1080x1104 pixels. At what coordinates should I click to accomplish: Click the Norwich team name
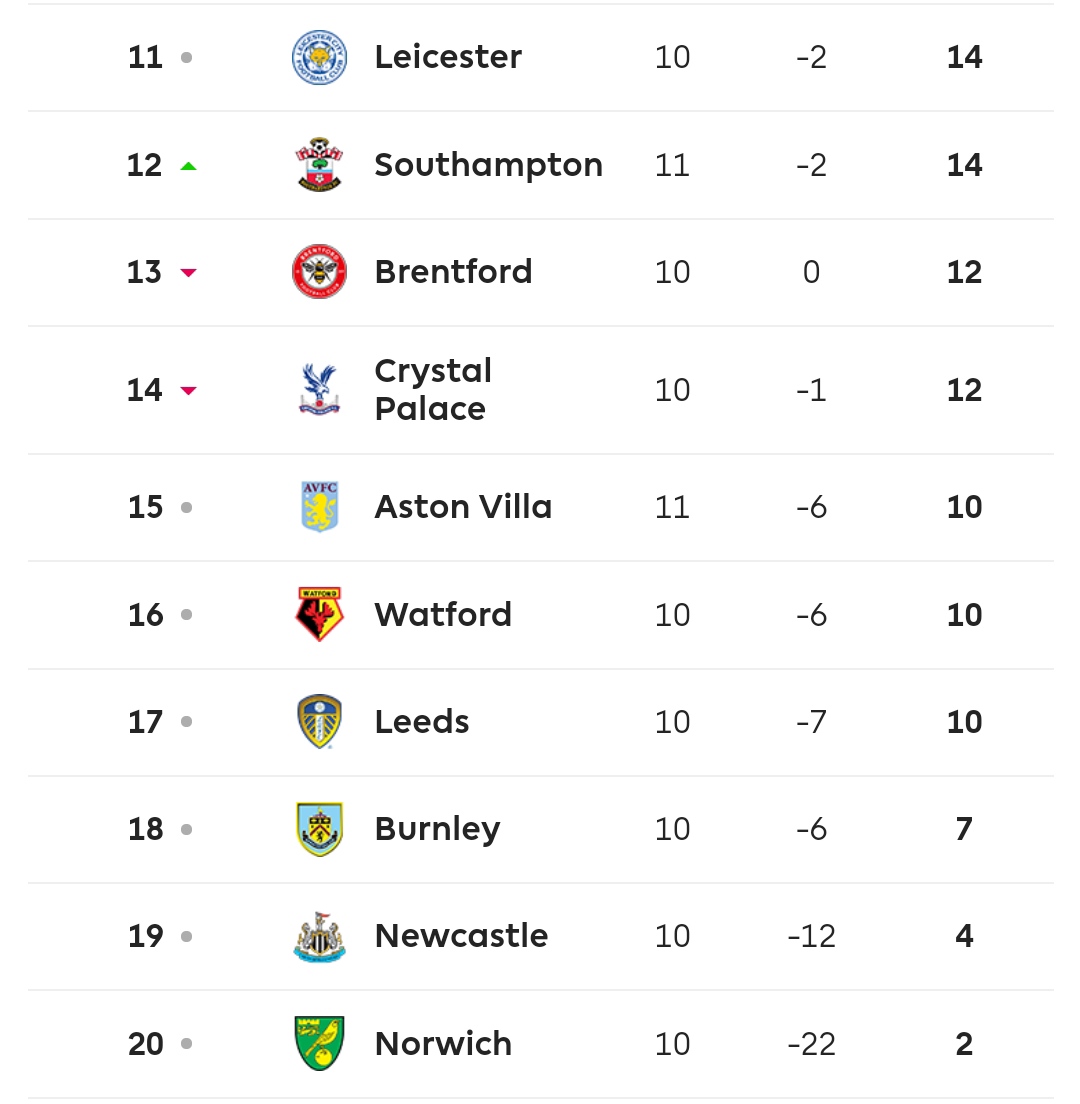pos(443,1044)
